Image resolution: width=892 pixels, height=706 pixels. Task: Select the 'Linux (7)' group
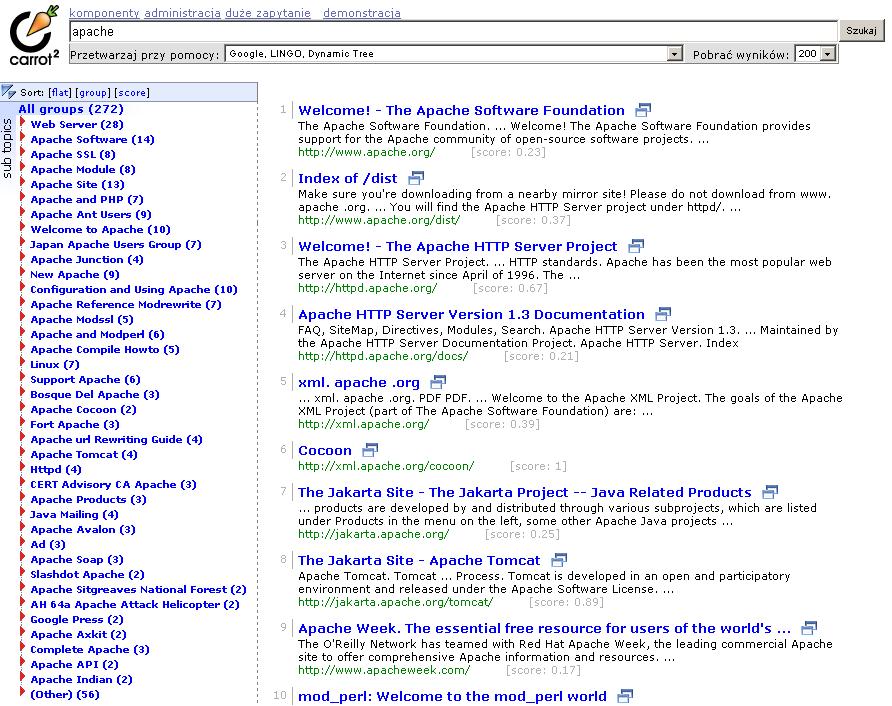(x=55, y=364)
